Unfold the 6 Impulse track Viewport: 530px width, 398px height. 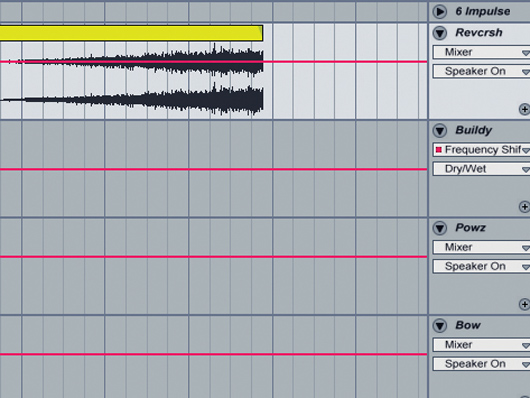point(440,11)
